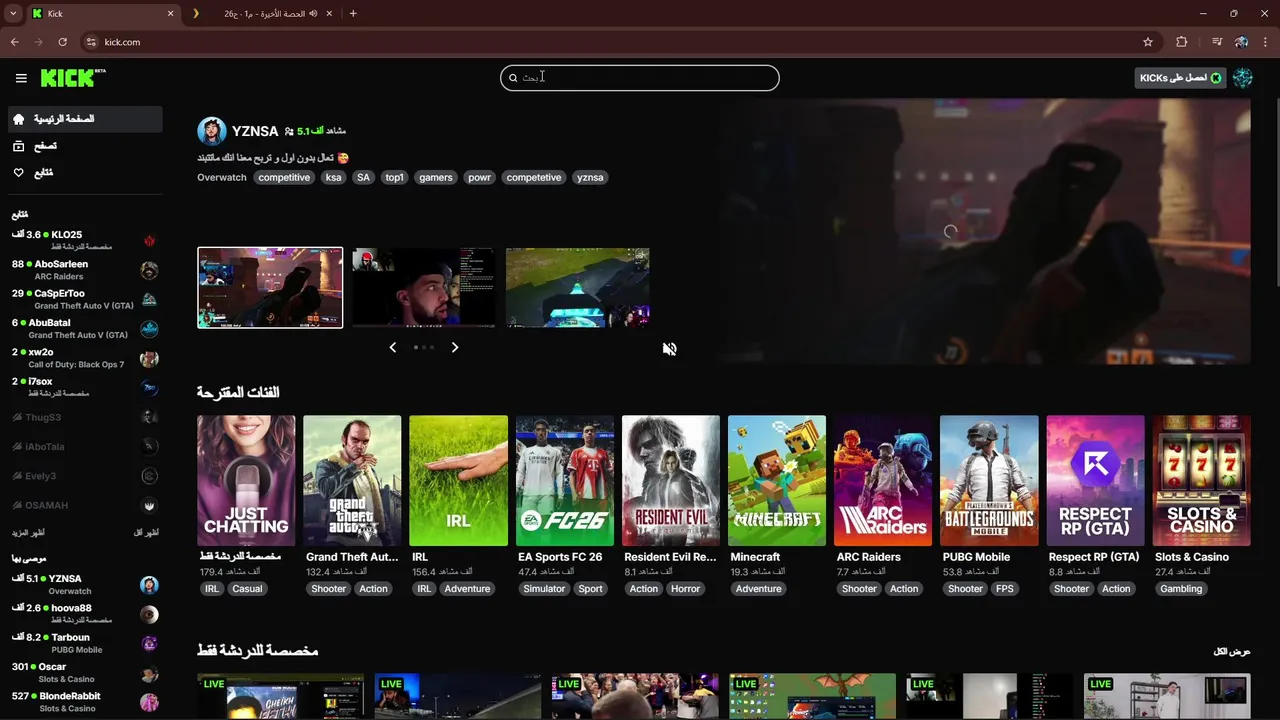1280x720 pixels.
Task: Open the hamburger sidebar menu
Action: click(x=21, y=78)
